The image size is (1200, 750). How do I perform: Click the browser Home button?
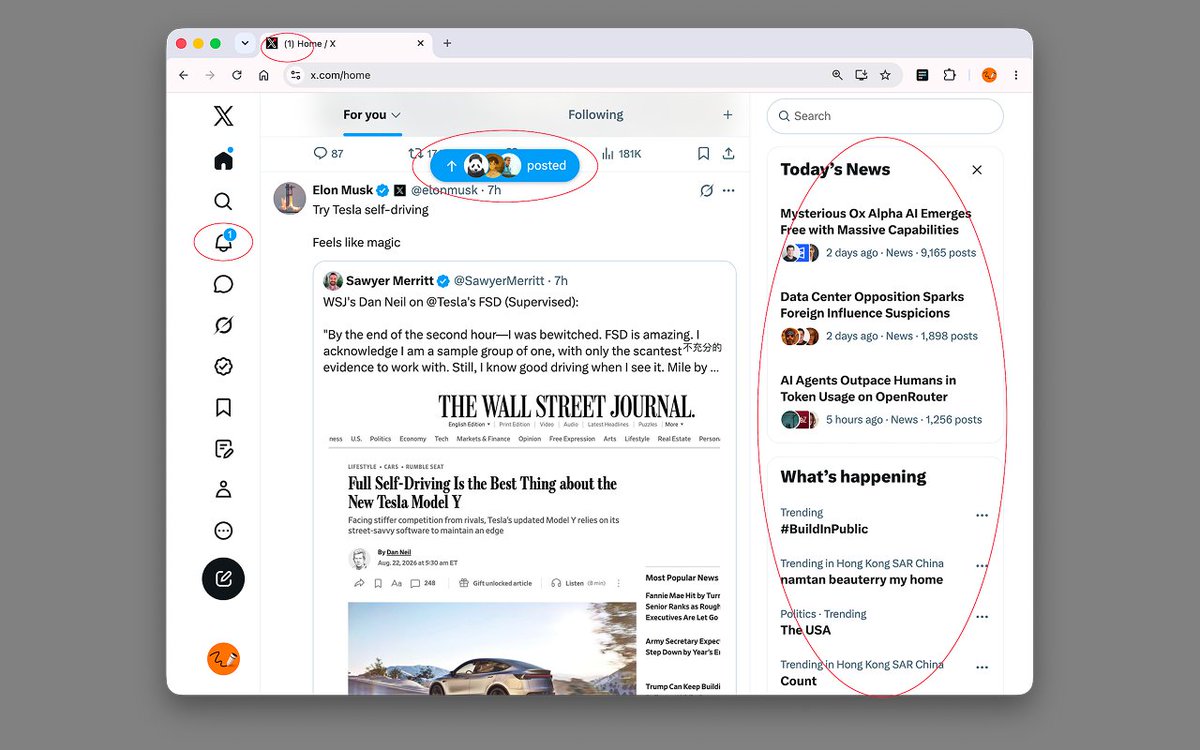[263, 75]
